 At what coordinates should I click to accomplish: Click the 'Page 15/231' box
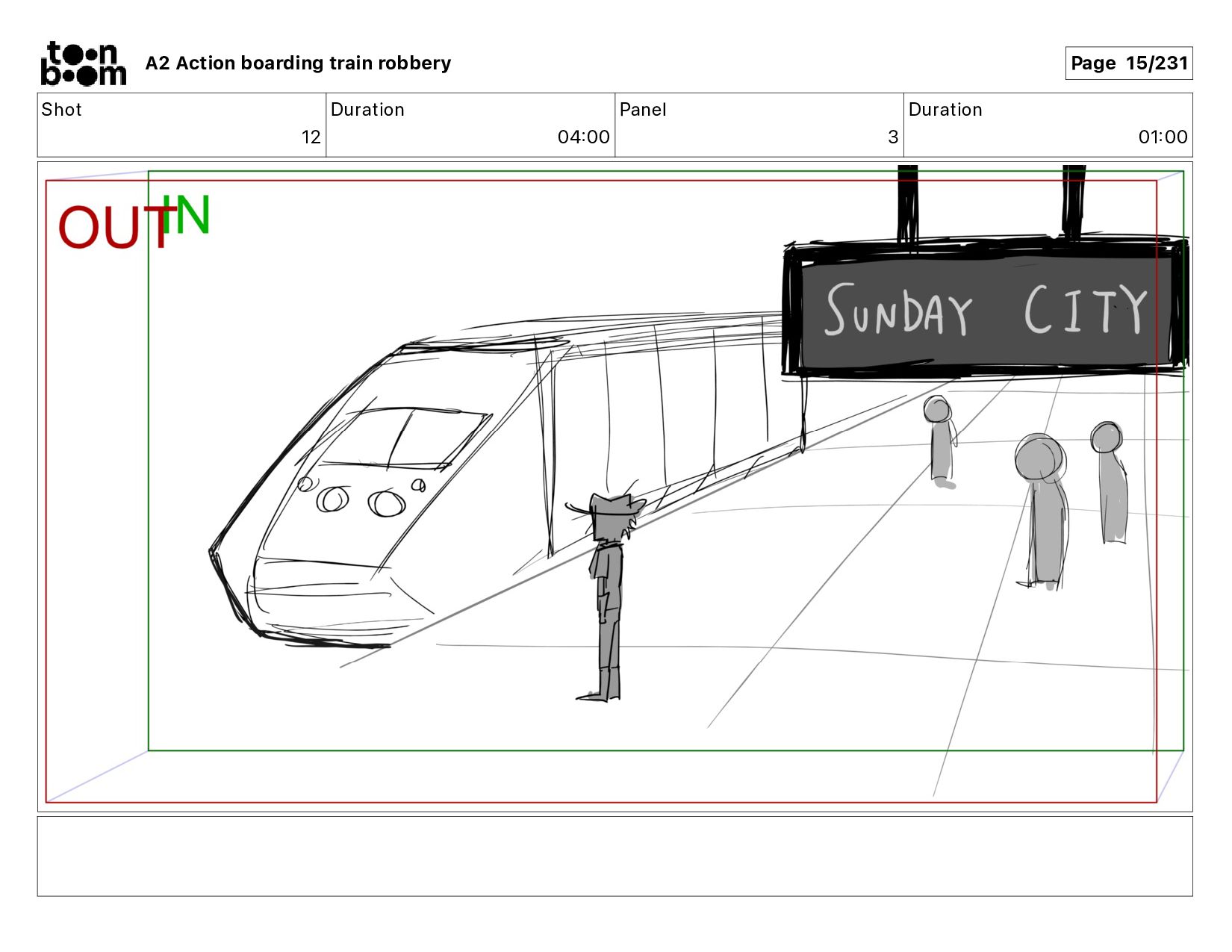[1128, 63]
